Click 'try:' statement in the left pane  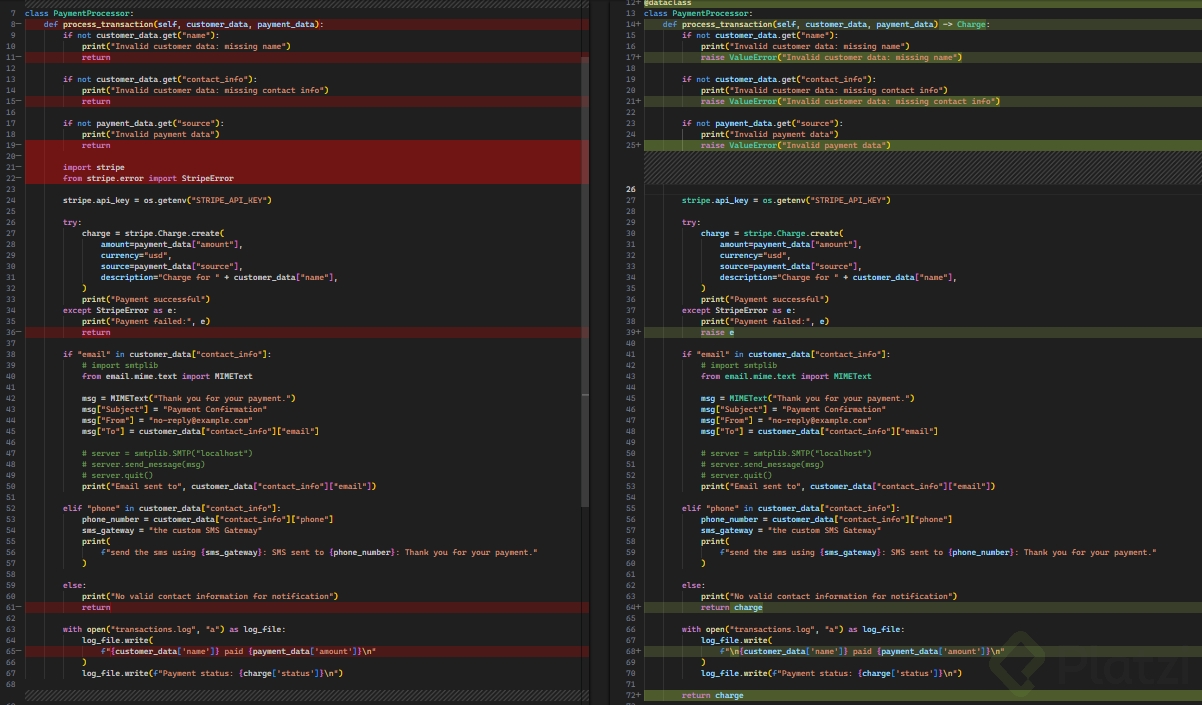click(x=72, y=222)
